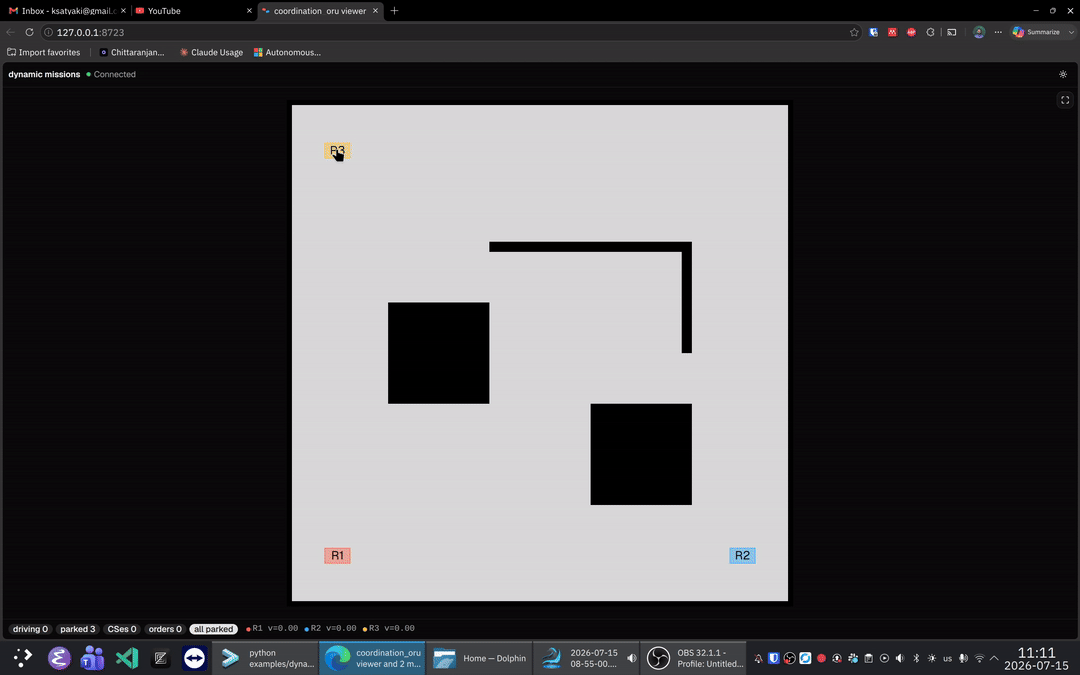
Task: Click the fullscreen expand icon in viewer
Action: click(1065, 101)
